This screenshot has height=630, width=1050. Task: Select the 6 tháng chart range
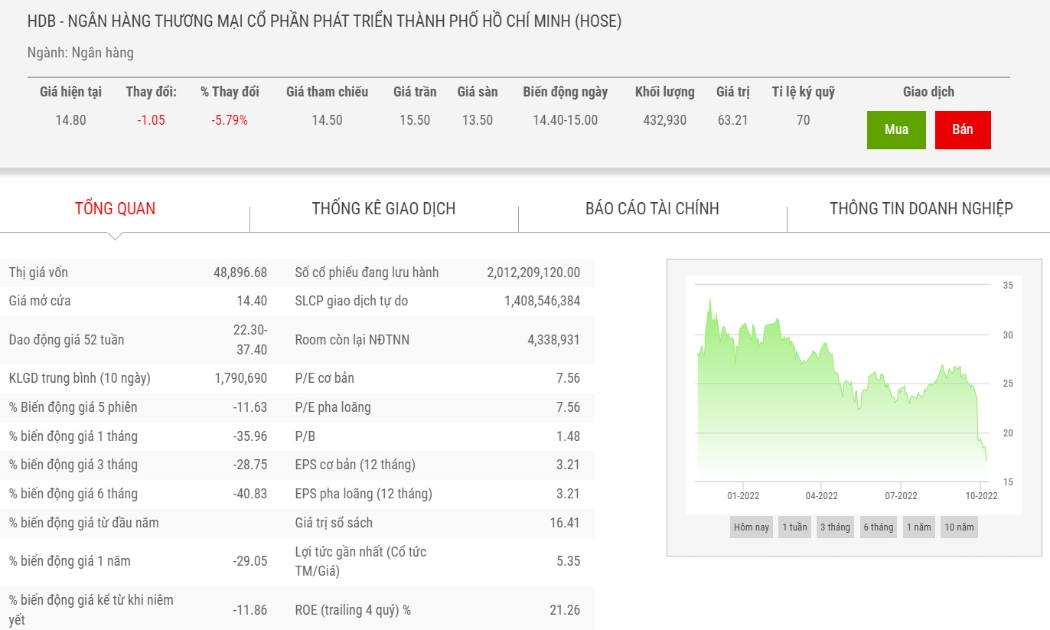point(878,527)
